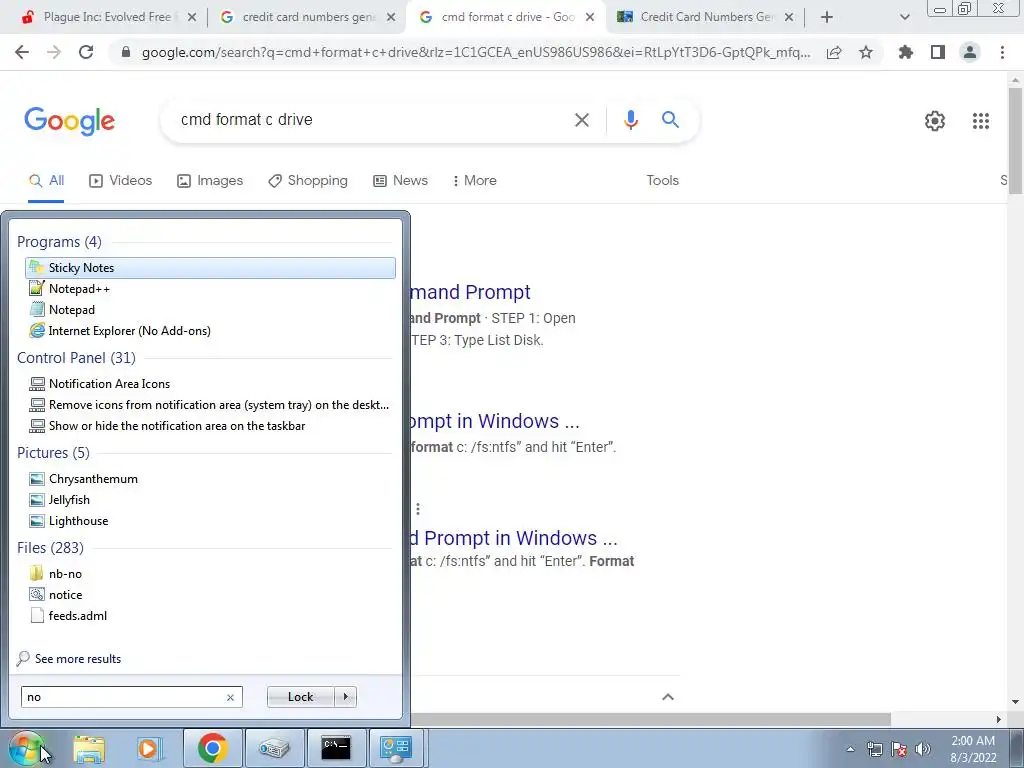The width and height of the screenshot is (1024, 768).
Task: Open the feeds.adml file
Action: click(x=77, y=615)
